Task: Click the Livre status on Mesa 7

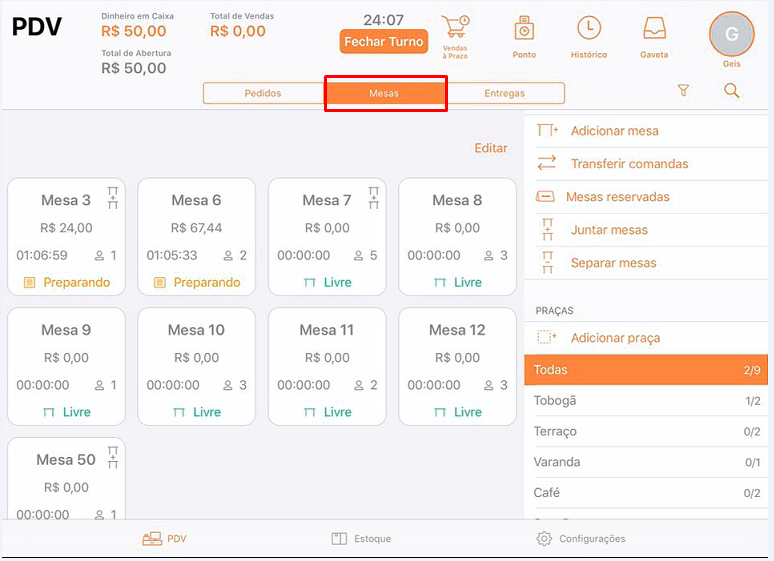Action: pos(327,282)
